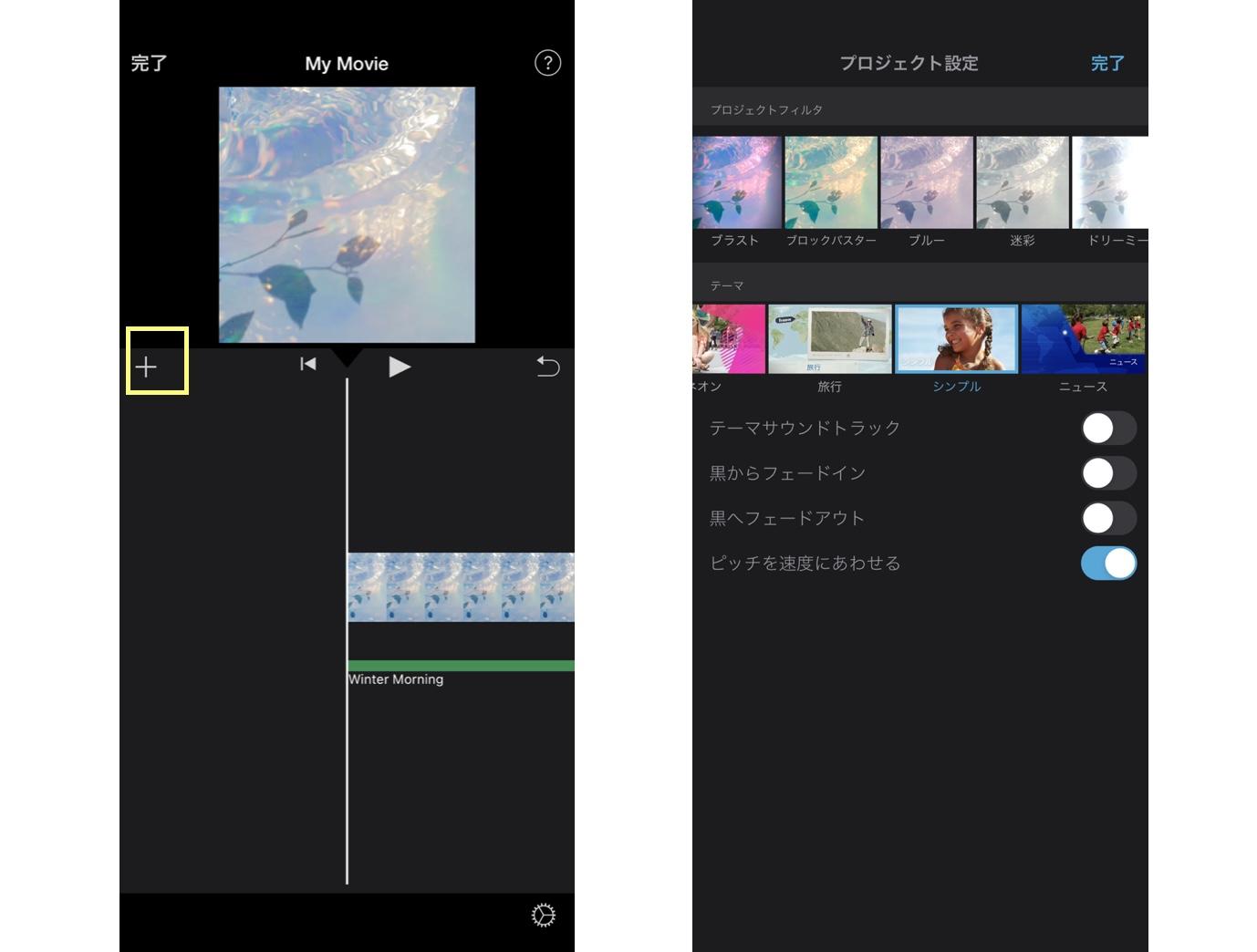
Task: Tap the My Movie title text
Action: [x=347, y=64]
